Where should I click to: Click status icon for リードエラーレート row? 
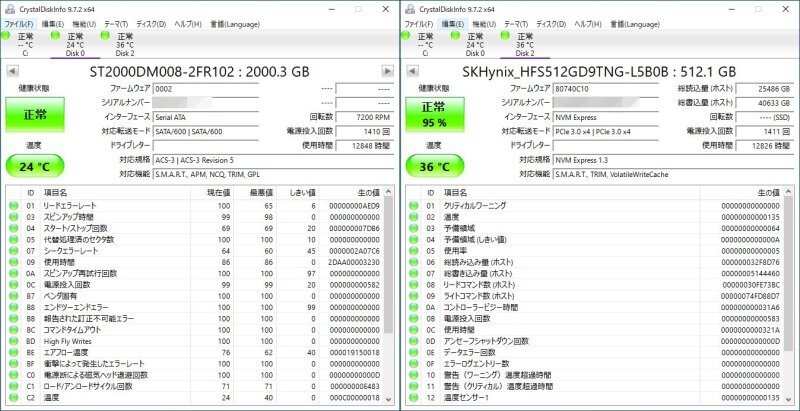[13, 206]
